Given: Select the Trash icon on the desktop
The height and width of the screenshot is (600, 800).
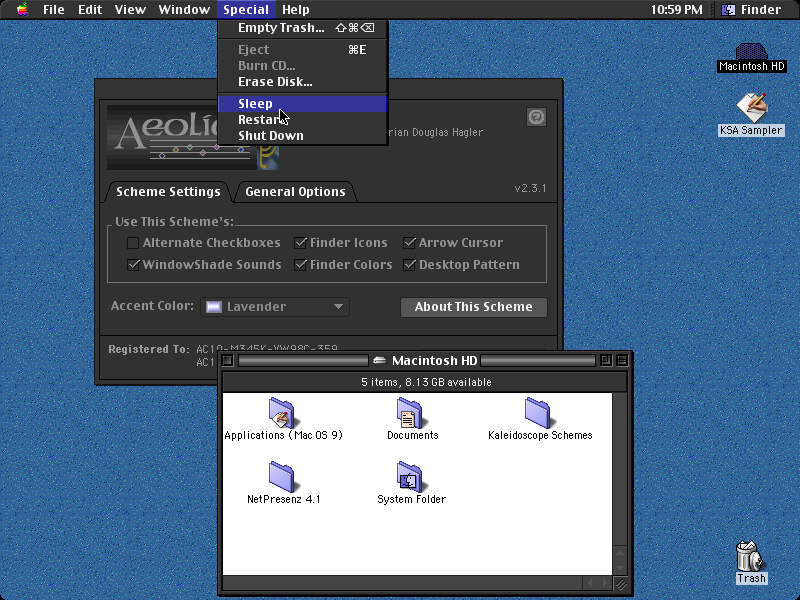Looking at the screenshot, I should point(751,556).
